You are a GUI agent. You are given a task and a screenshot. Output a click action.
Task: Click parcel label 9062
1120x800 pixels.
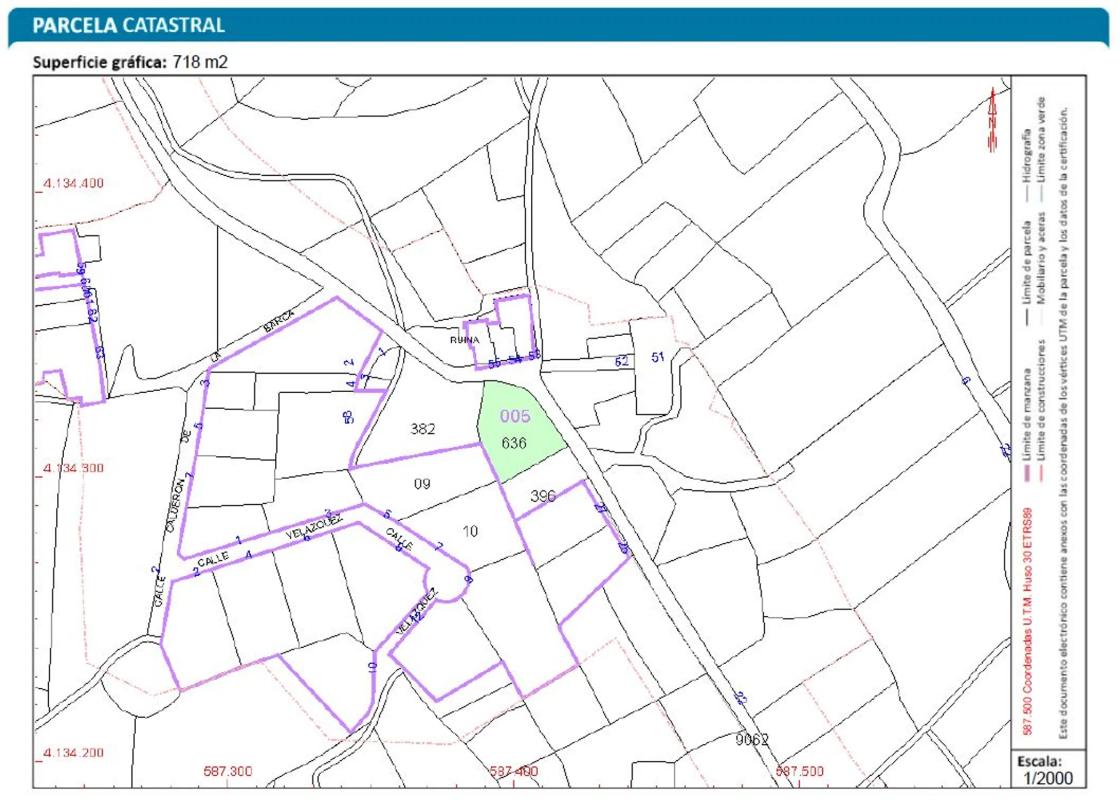coord(751,740)
